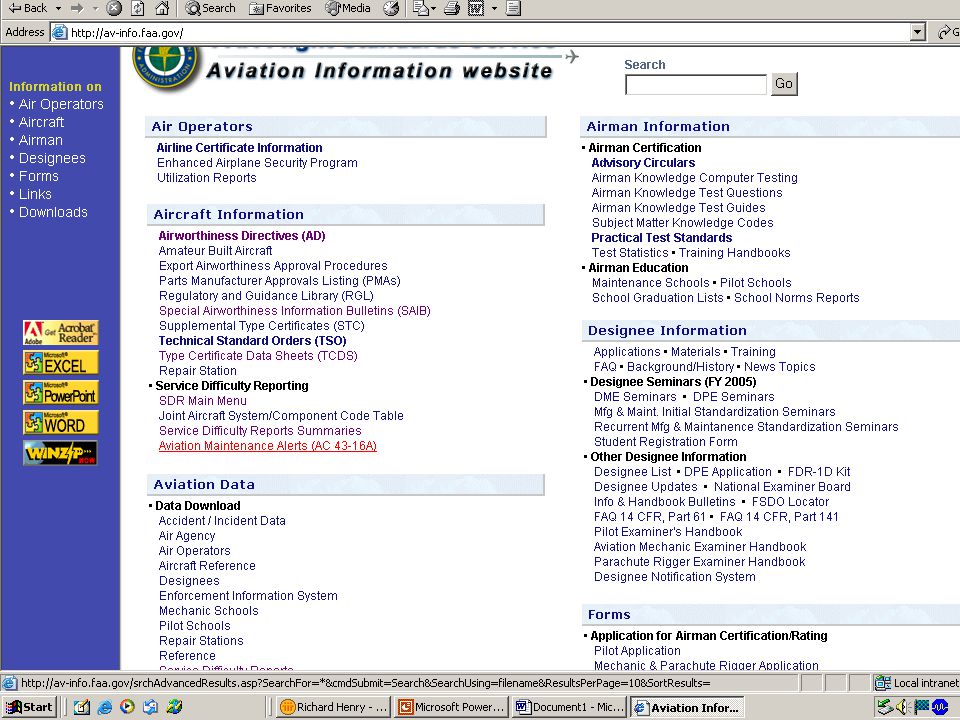Switch to Richard Henry taskbar window
Screen dimensions: 960x720
click(x=333, y=707)
